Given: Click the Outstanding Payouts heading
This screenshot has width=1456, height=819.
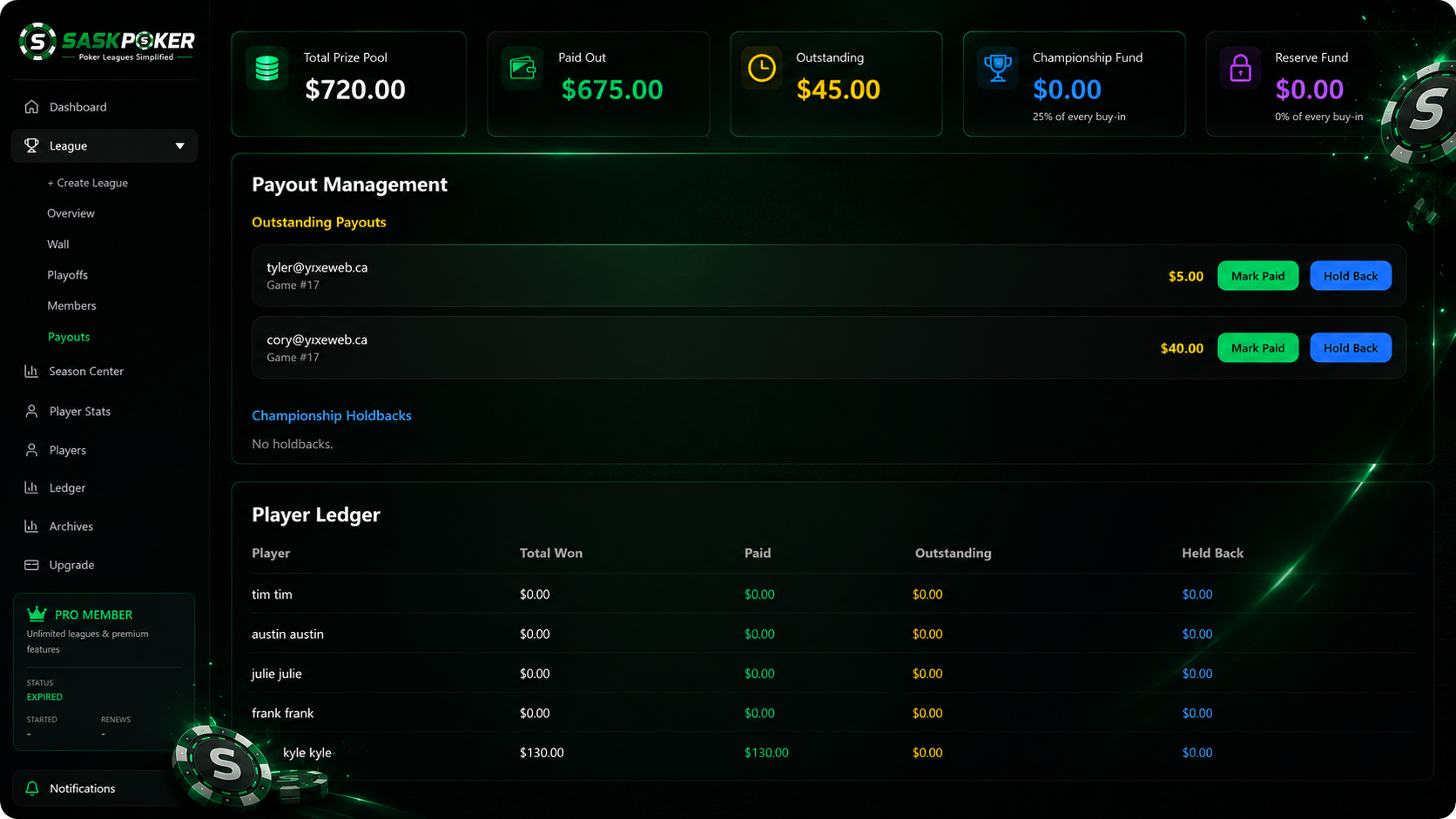Looking at the screenshot, I should (319, 223).
